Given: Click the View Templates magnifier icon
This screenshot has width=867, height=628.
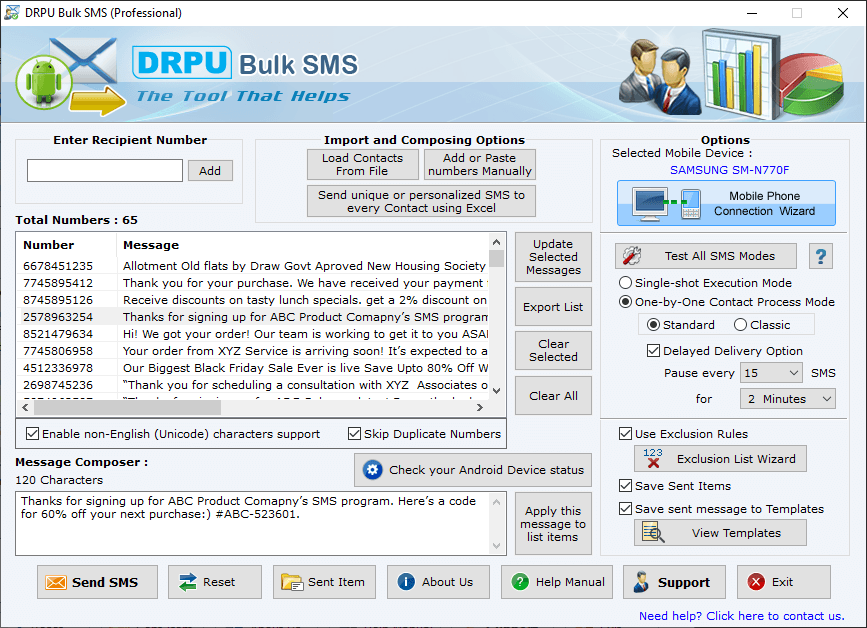Looking at the screenshot, I should click(653, 532).
